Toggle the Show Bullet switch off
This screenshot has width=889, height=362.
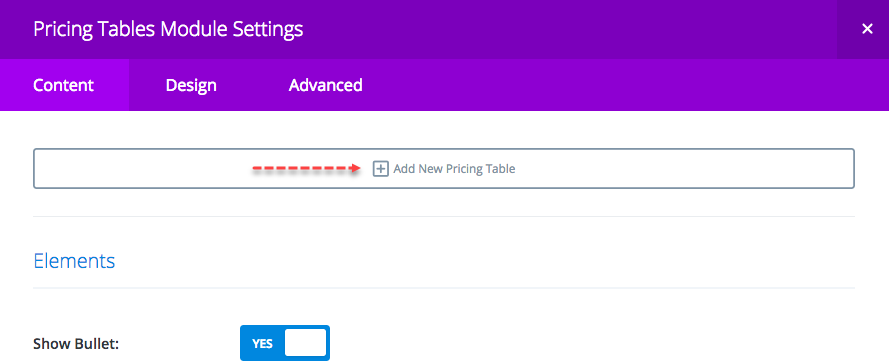[x=285, y=343]
